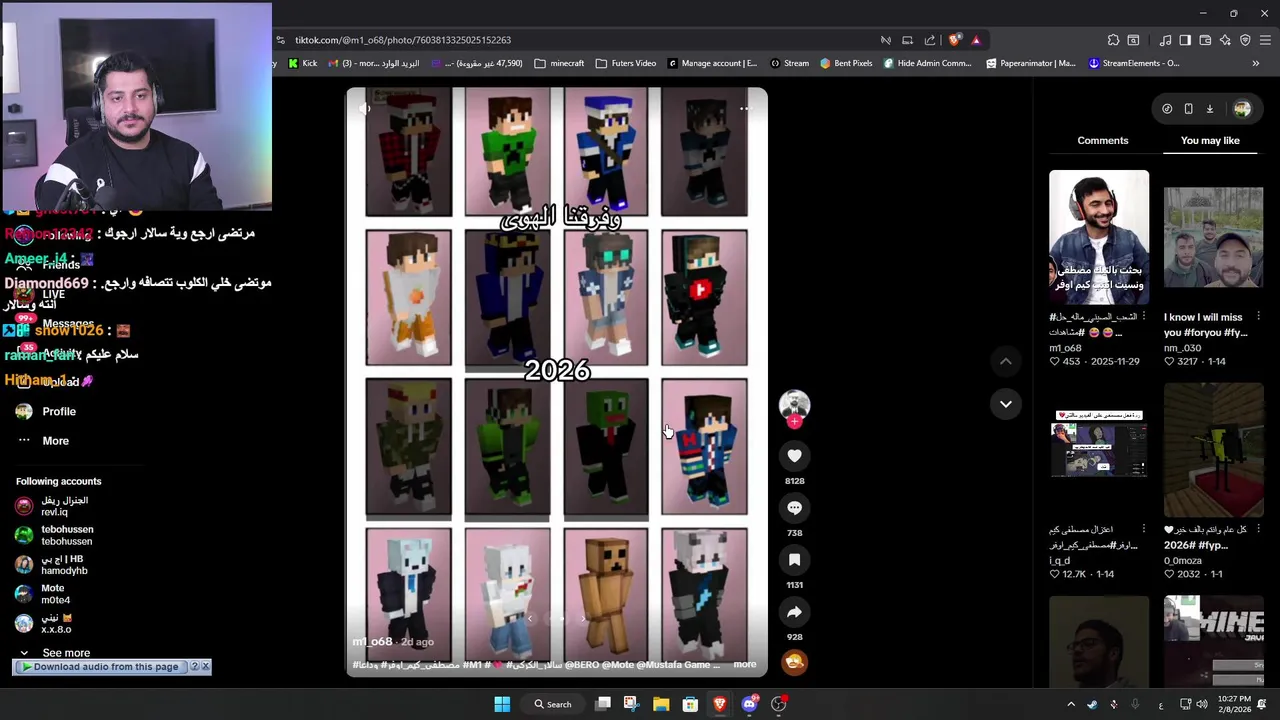Close the Download audio bar
The image size is (1280, 720).
(x=206, y=666)
